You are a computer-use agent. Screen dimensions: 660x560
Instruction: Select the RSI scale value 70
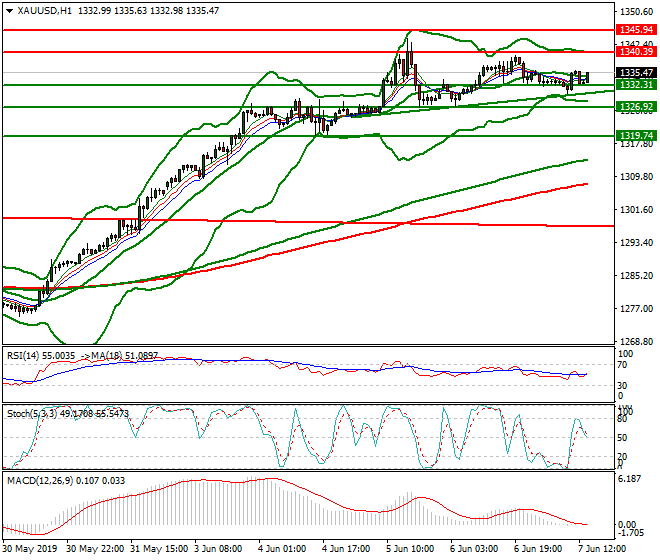622,365
